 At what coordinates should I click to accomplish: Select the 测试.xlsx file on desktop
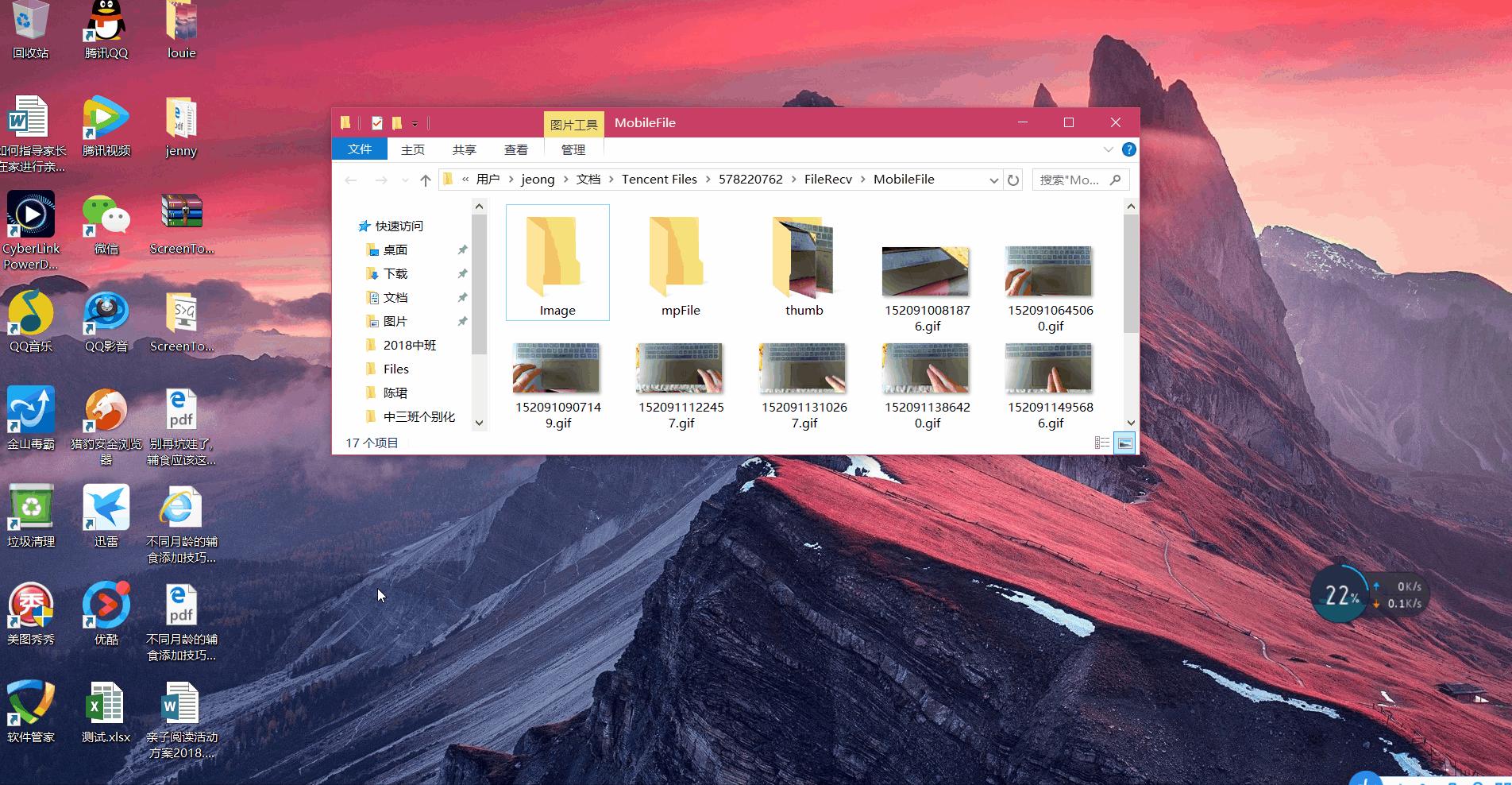[106, 713]
